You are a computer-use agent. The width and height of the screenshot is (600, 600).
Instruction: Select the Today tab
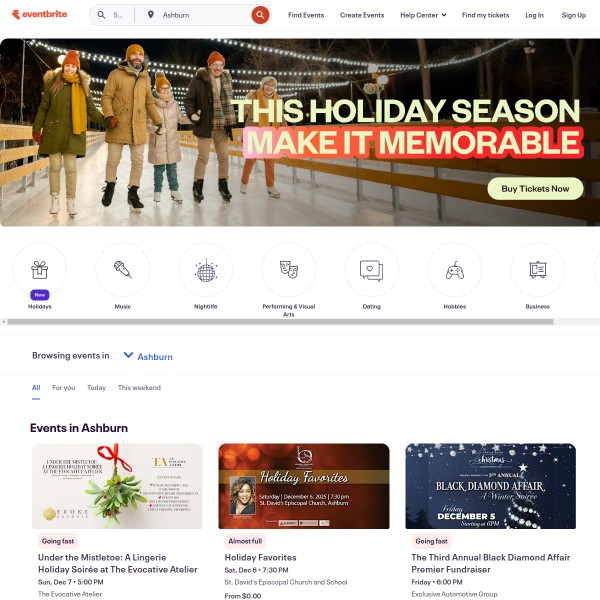point(96,388)
